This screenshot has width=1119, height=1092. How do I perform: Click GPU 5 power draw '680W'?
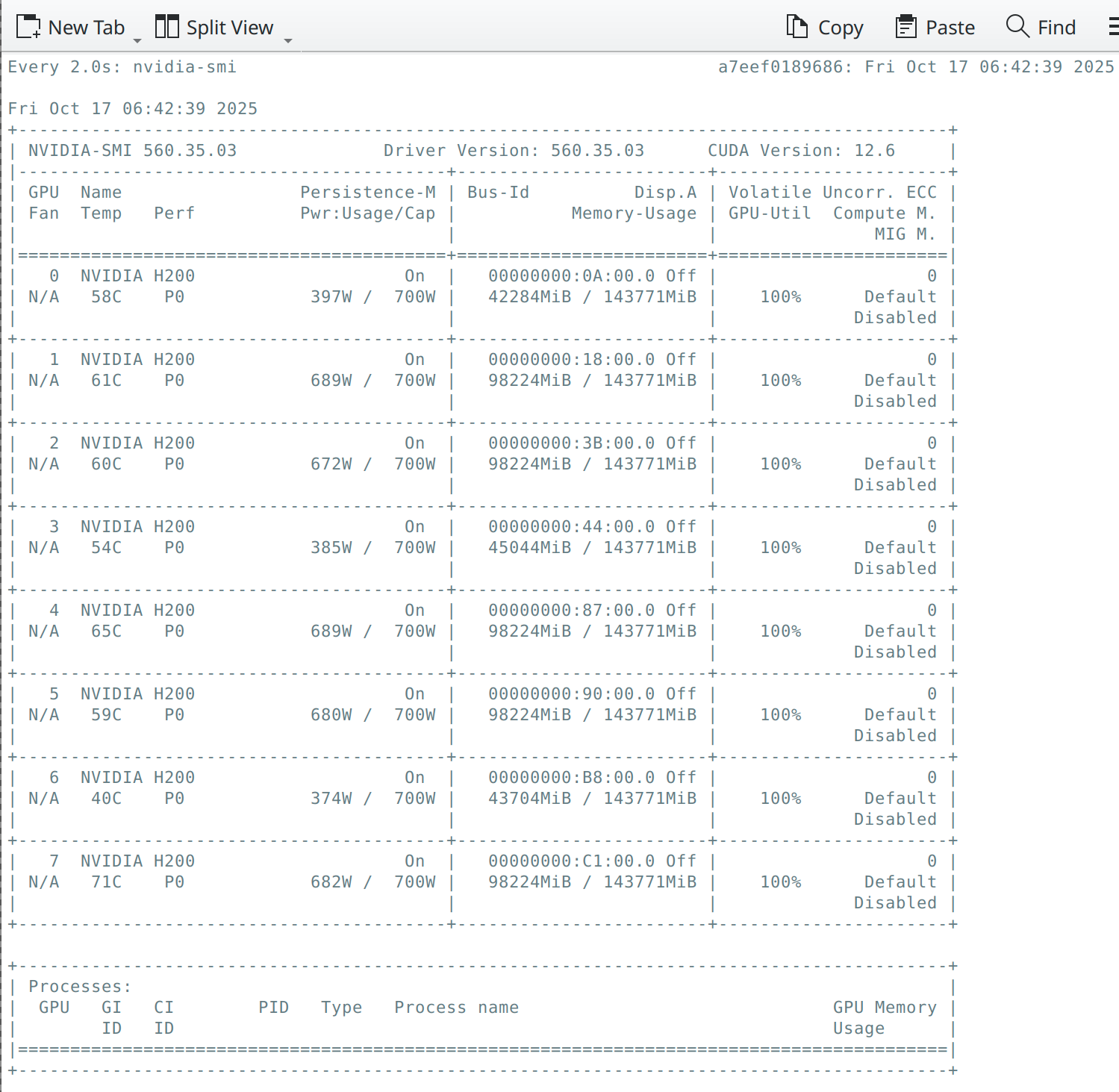coord(331,715)
